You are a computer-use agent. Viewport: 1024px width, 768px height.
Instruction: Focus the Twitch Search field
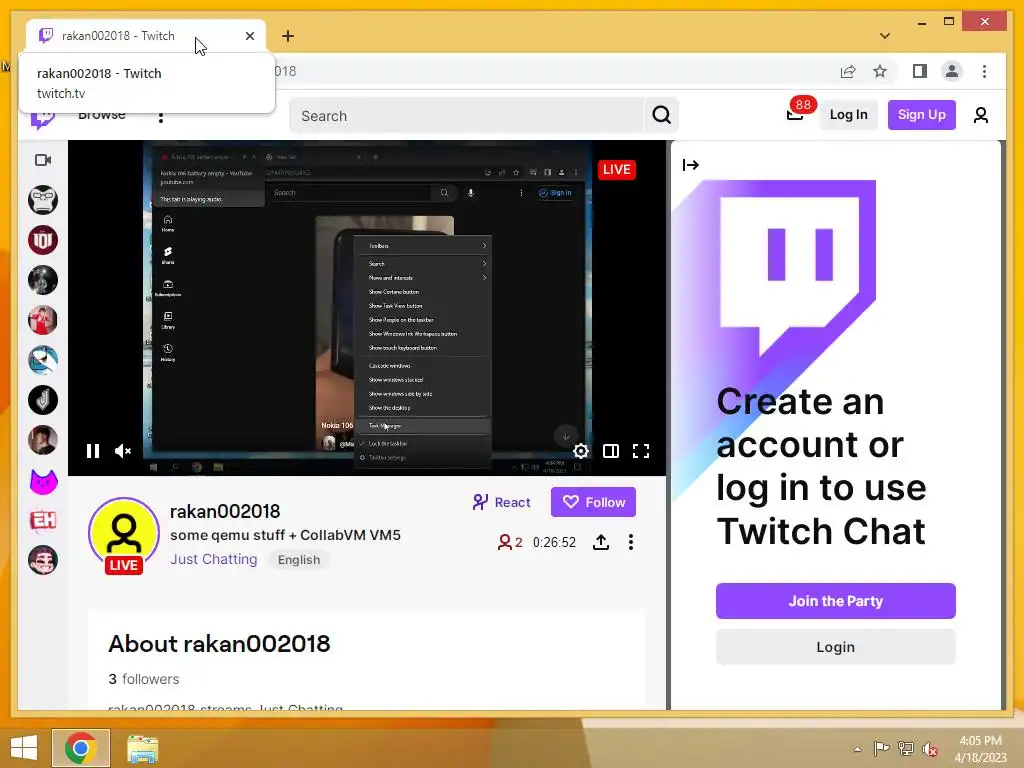pos(466,116)
